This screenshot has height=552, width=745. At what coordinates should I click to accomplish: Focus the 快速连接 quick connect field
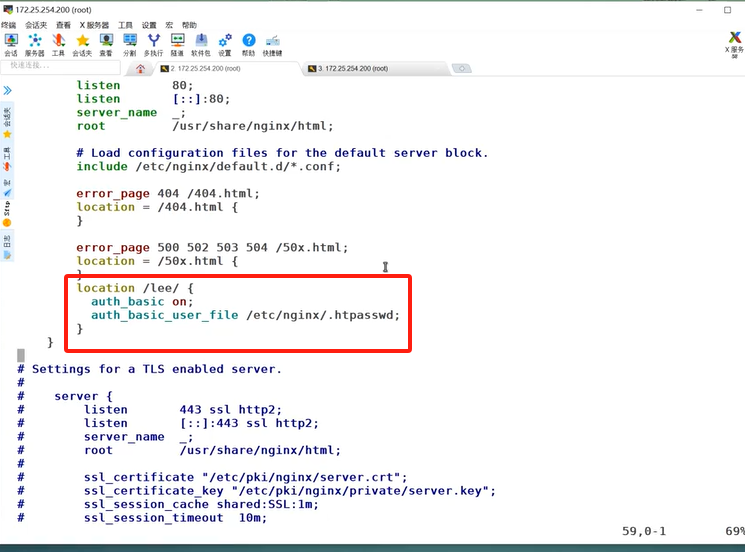[60, 66]
